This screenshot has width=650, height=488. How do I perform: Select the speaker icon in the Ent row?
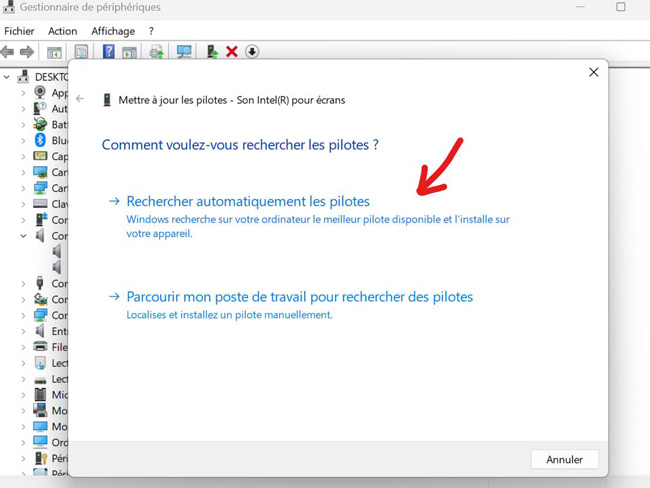(40, 331)
